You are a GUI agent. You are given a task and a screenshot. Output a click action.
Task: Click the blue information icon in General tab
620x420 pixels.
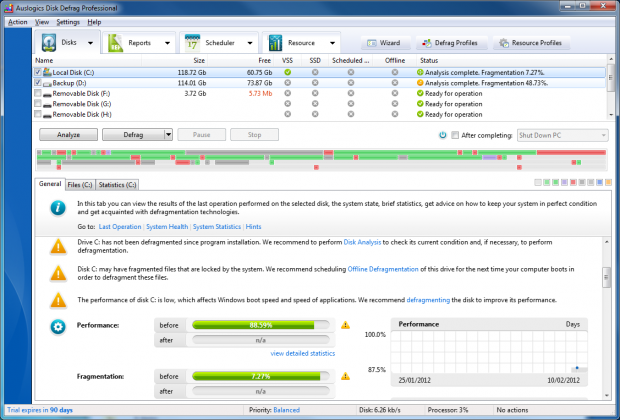click(x=58, y=208)
